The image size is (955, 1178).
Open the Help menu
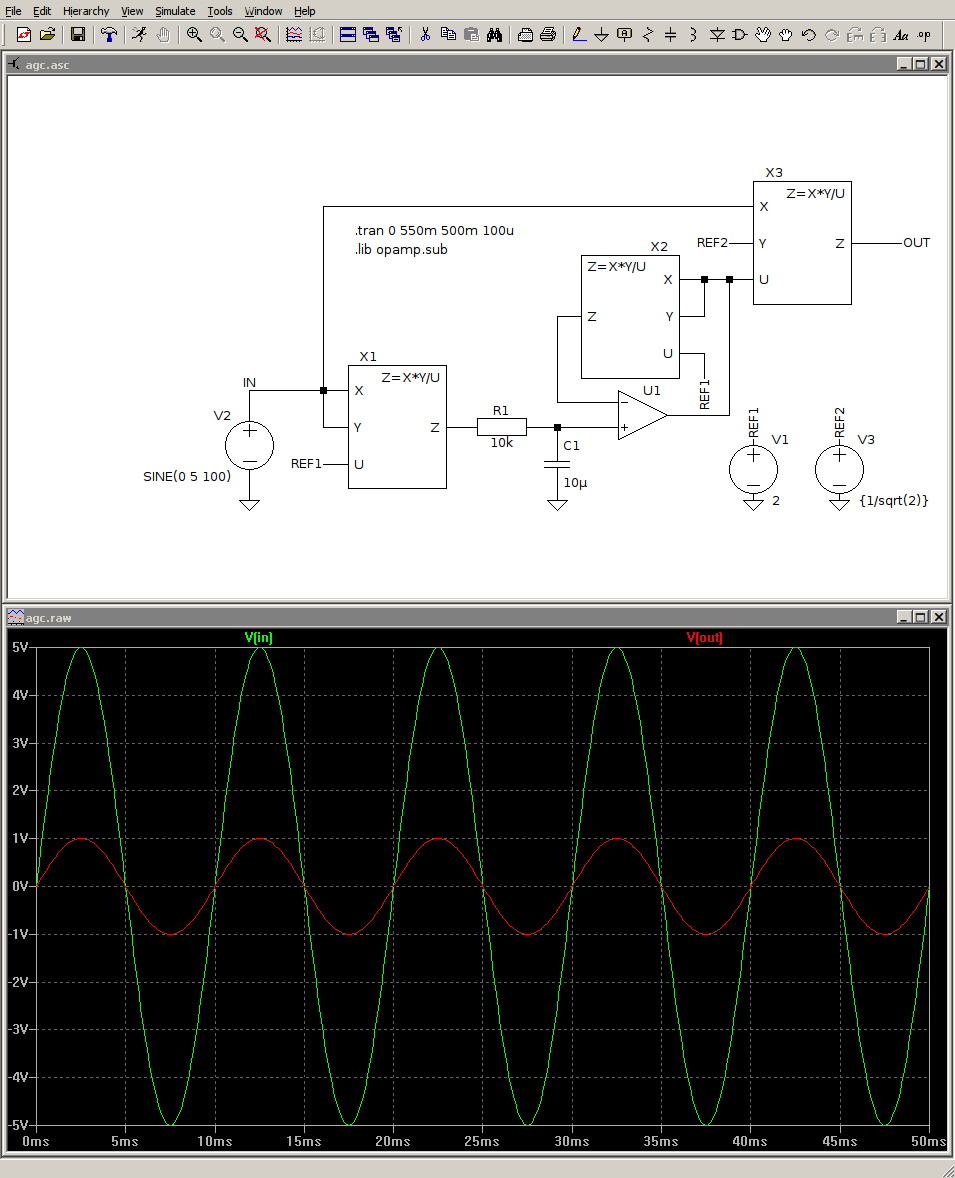point(304,11)
